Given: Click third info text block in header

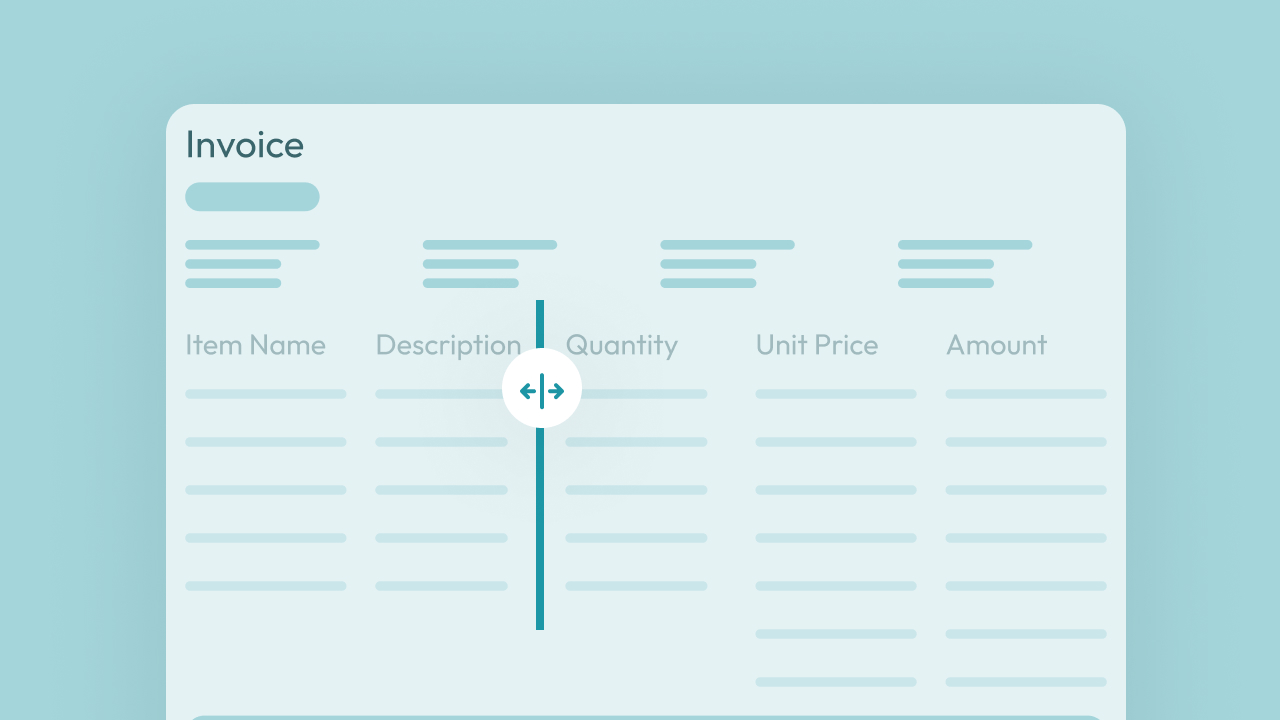Looking at the screenshot, I should point(727,264).
